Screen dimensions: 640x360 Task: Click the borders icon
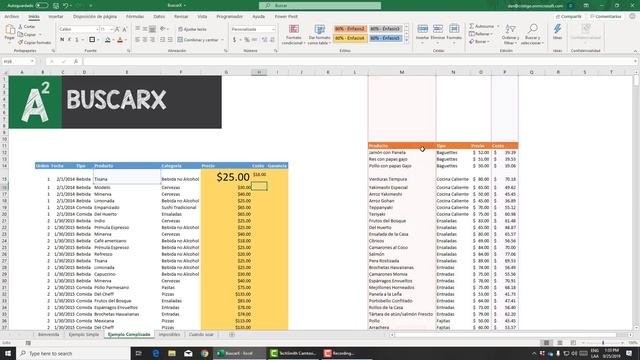[92, 40]
